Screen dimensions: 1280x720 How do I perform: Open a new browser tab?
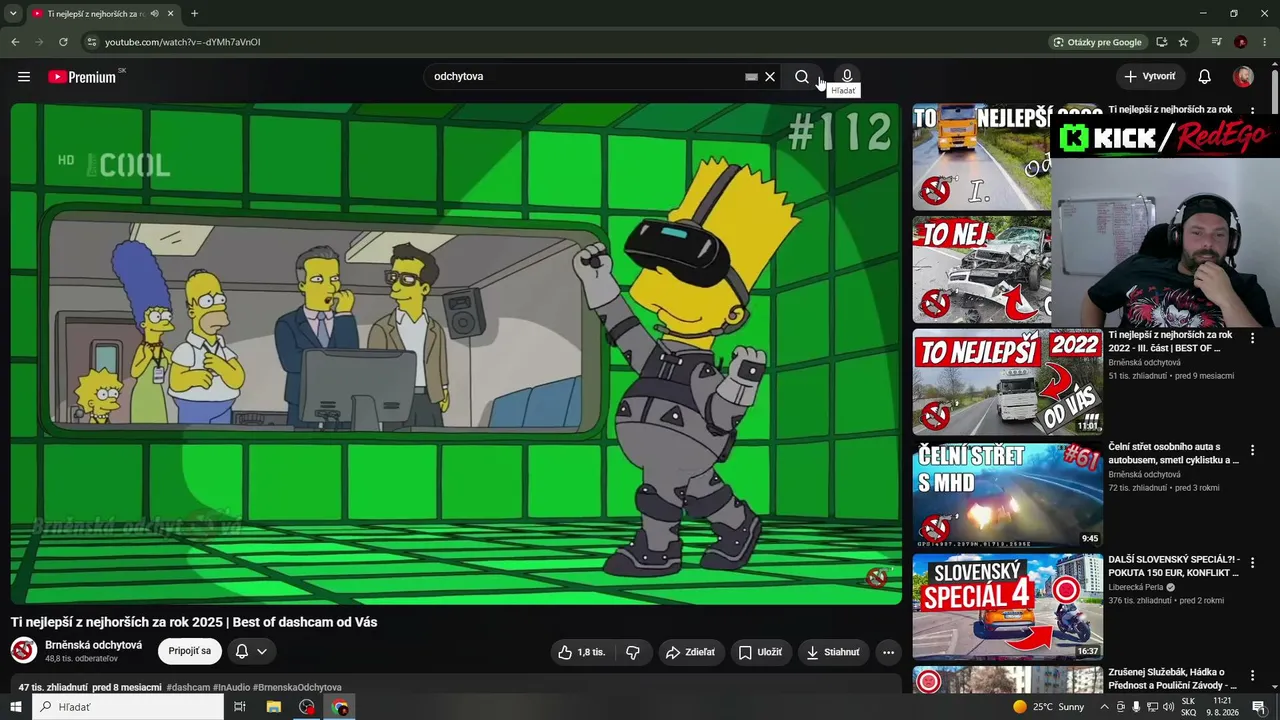(194, 14)
